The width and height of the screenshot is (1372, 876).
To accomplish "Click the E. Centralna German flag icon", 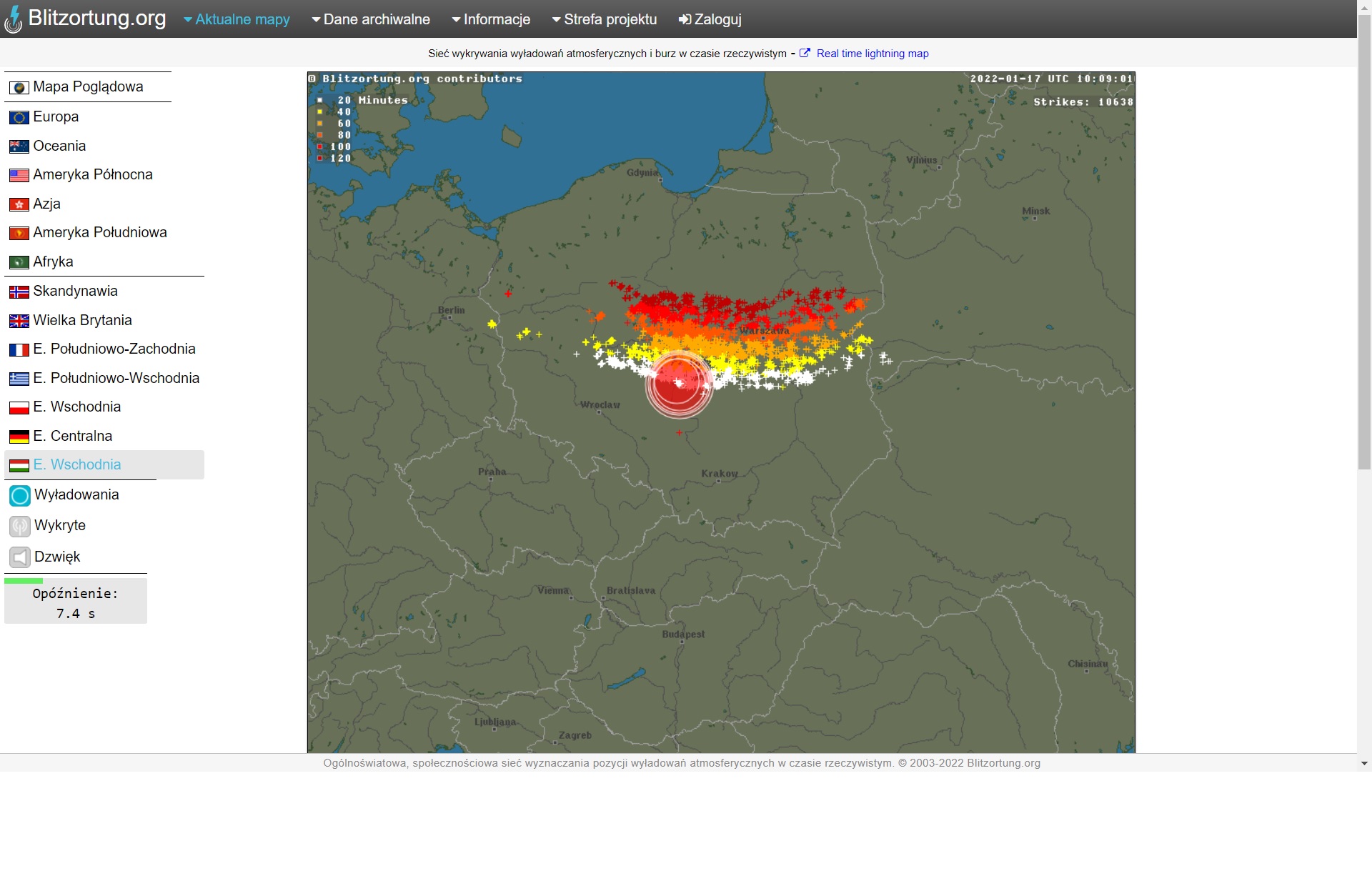I will pos(19,437).
